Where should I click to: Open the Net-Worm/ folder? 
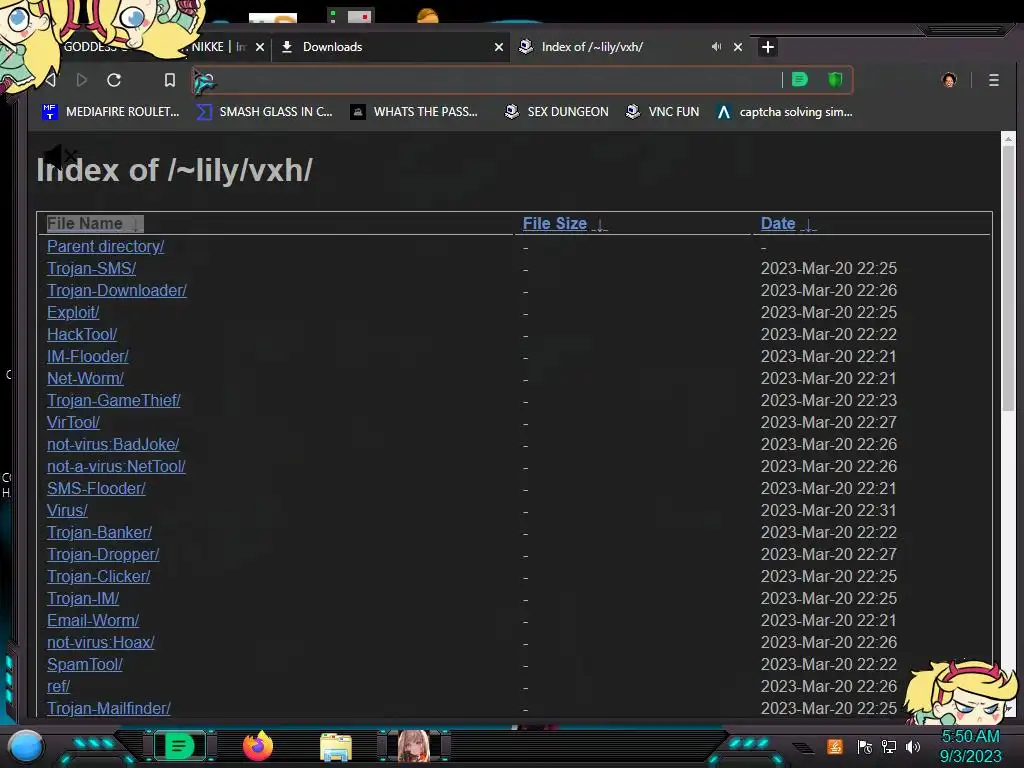85,379
